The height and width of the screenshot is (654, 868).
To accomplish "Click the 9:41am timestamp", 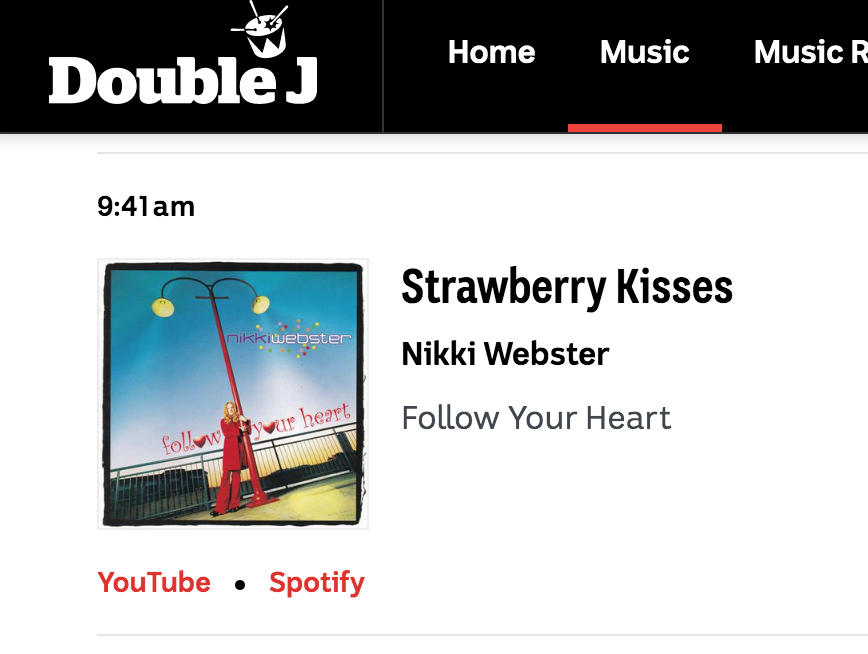I will pyautogui.click(x=146, y=207).
